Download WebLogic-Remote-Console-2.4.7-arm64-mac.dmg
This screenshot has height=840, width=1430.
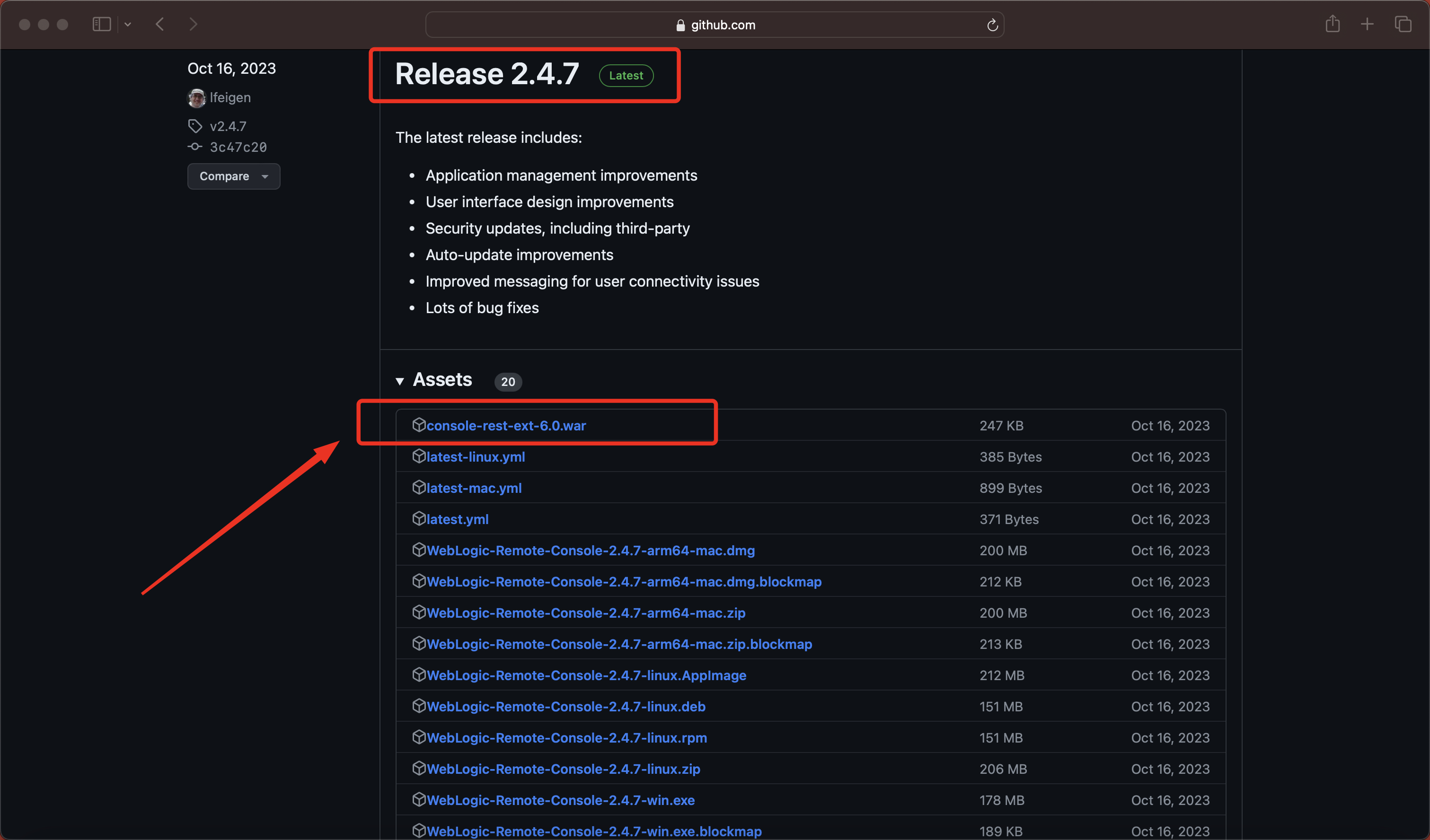590,550
